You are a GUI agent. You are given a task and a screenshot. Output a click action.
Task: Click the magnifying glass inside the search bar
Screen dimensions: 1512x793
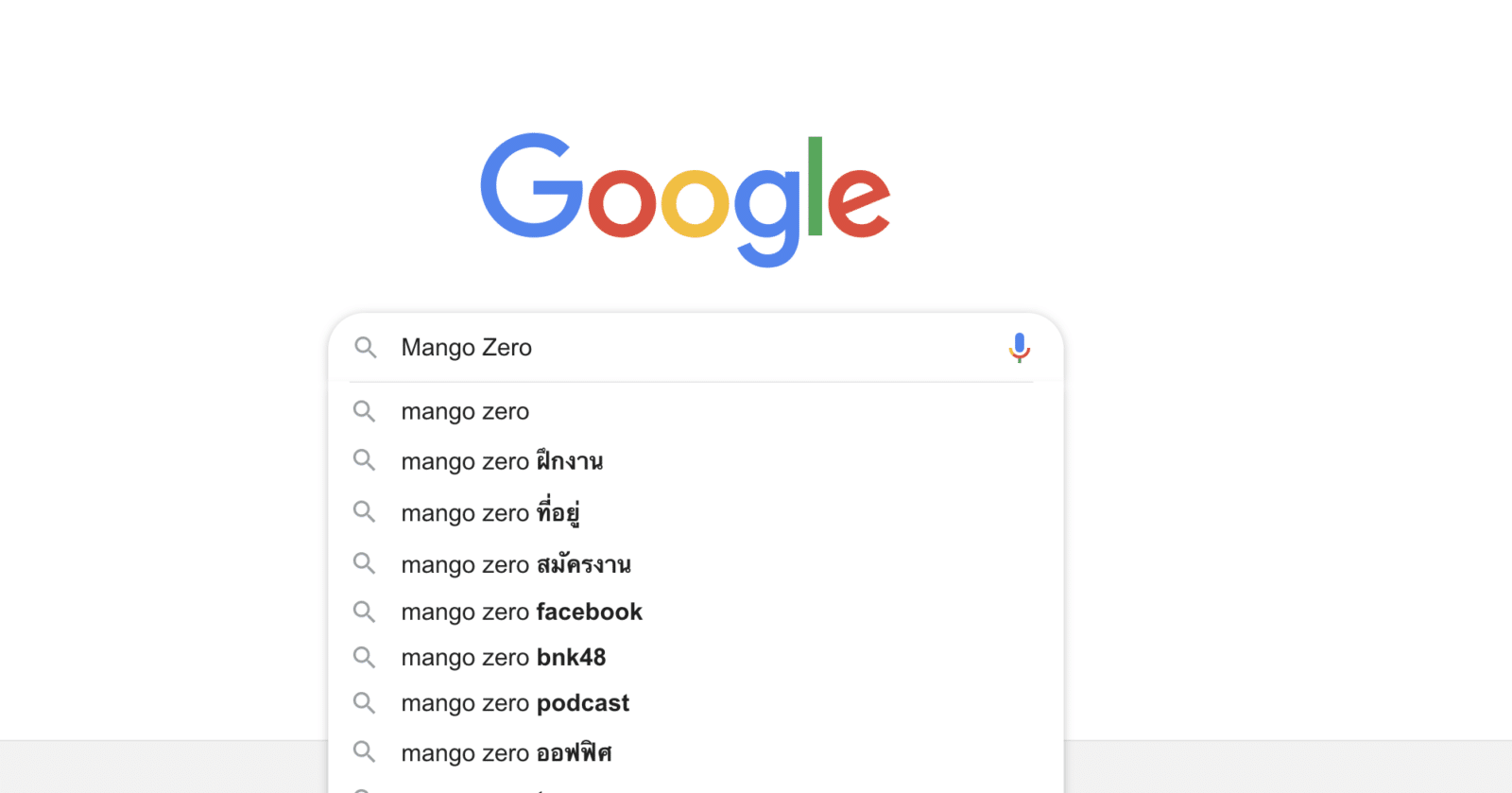click(365, 348)
